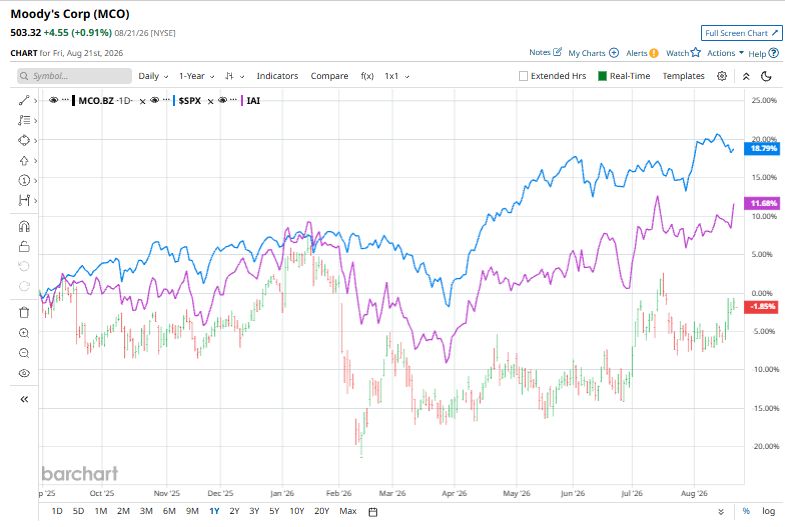Toggle $SPX series visibility eye
Image resolution: width=785 pixels, height=527 pixels.
click(155, 100)
